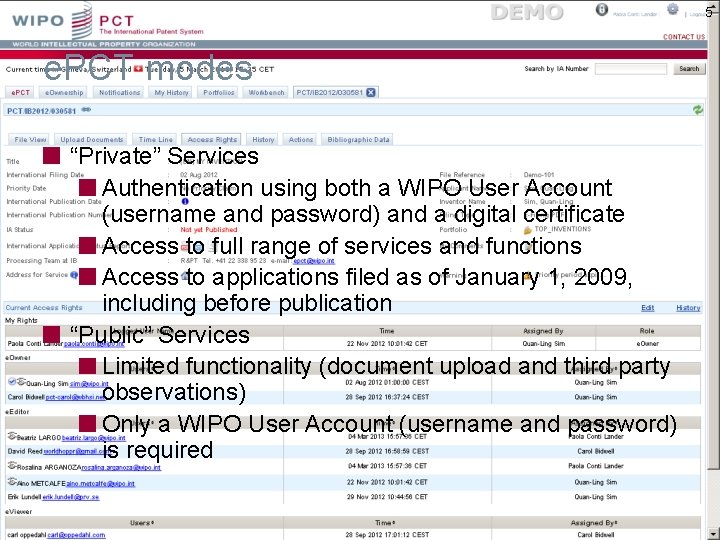Open the Upload Documents tab

[x=92, y=140]
